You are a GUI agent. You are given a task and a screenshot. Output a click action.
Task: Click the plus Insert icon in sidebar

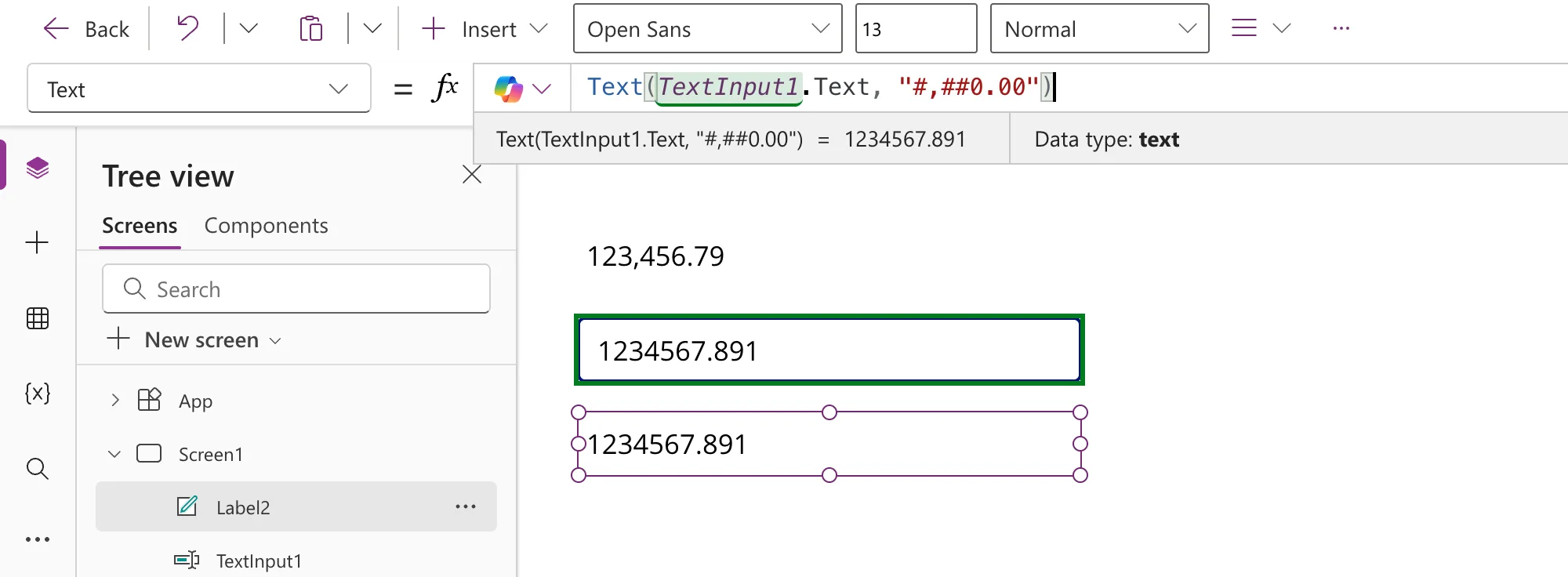37,242
